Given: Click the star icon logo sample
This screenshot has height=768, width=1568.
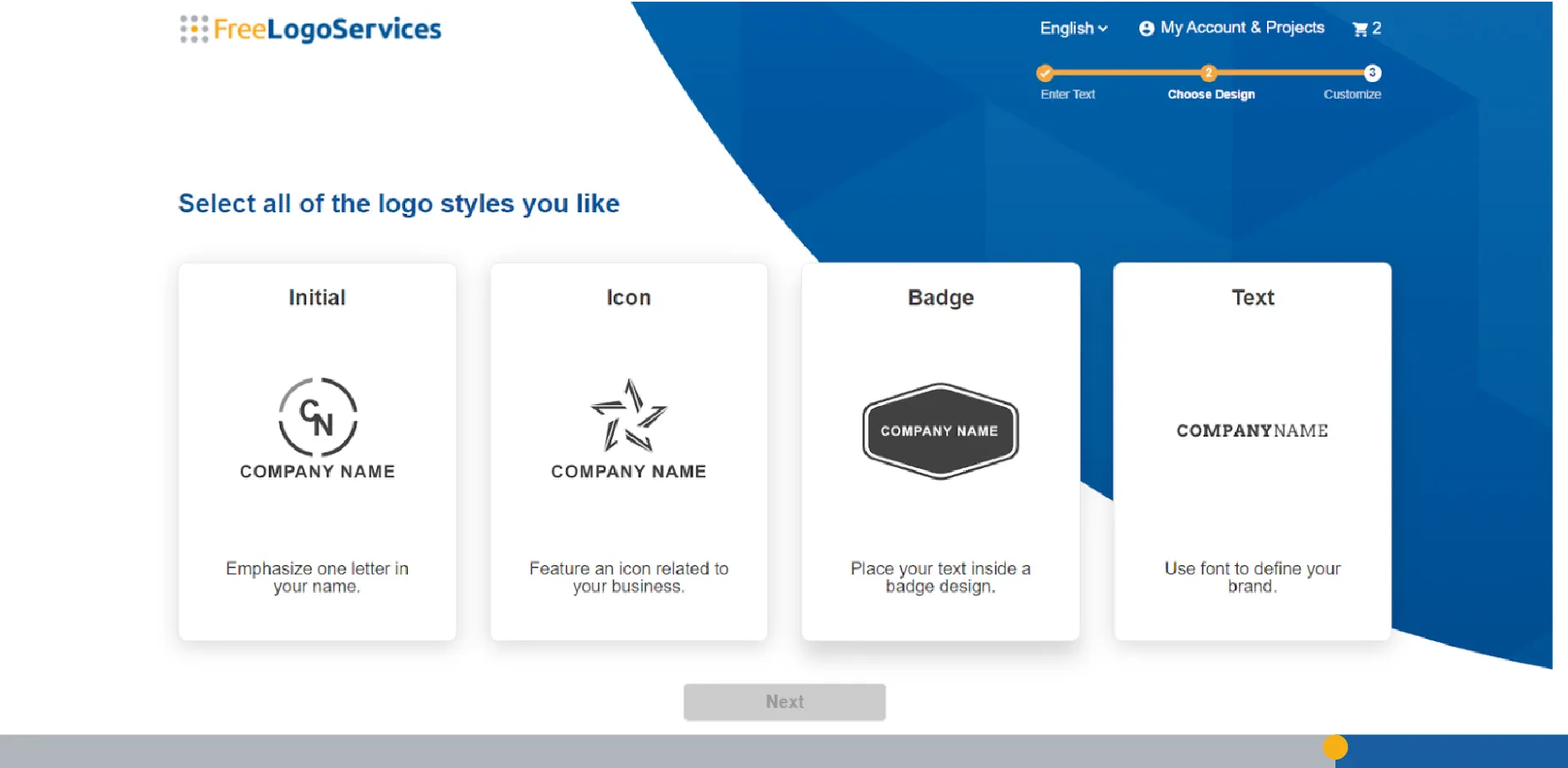Looking at the screenshot, I should tap(628, 415).
